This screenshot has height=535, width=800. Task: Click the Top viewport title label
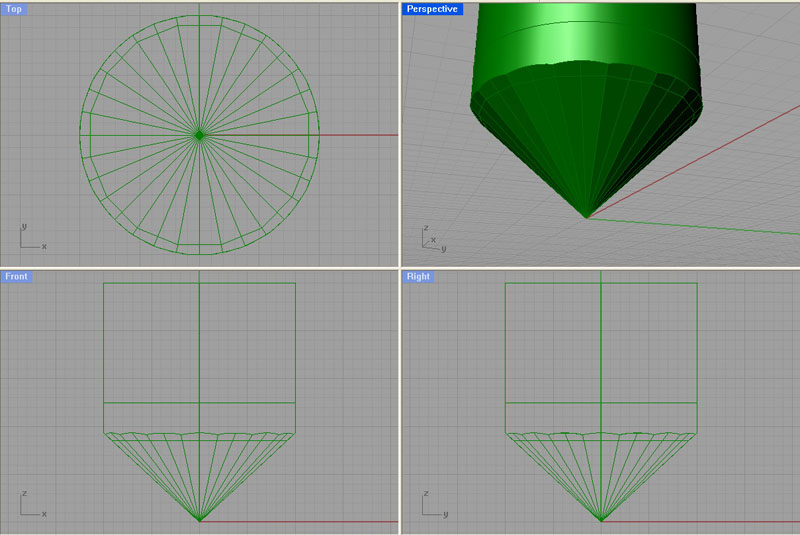point(14,9)
